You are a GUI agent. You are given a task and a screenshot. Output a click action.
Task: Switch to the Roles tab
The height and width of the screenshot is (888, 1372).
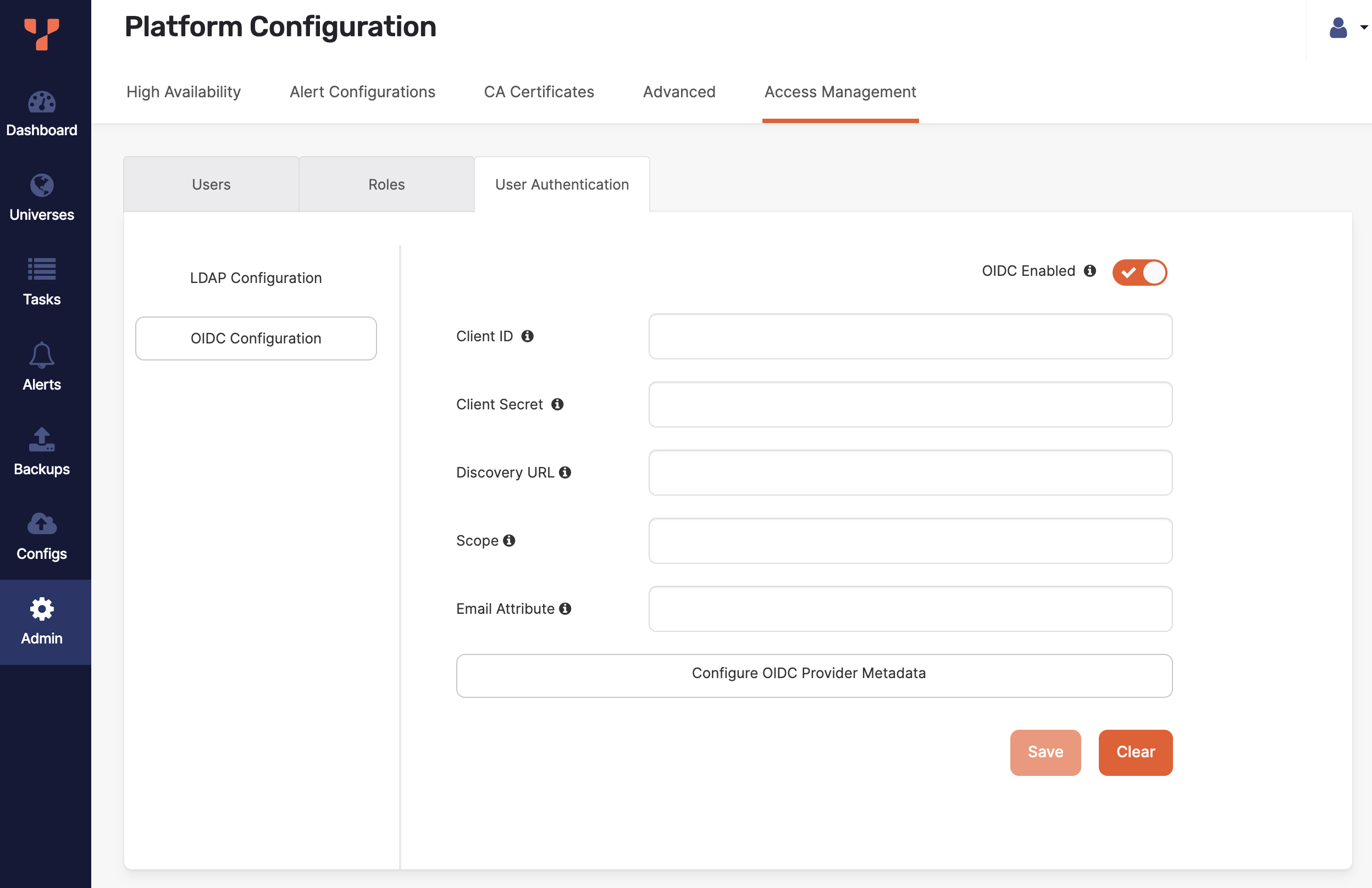click(x=386, y=185)
